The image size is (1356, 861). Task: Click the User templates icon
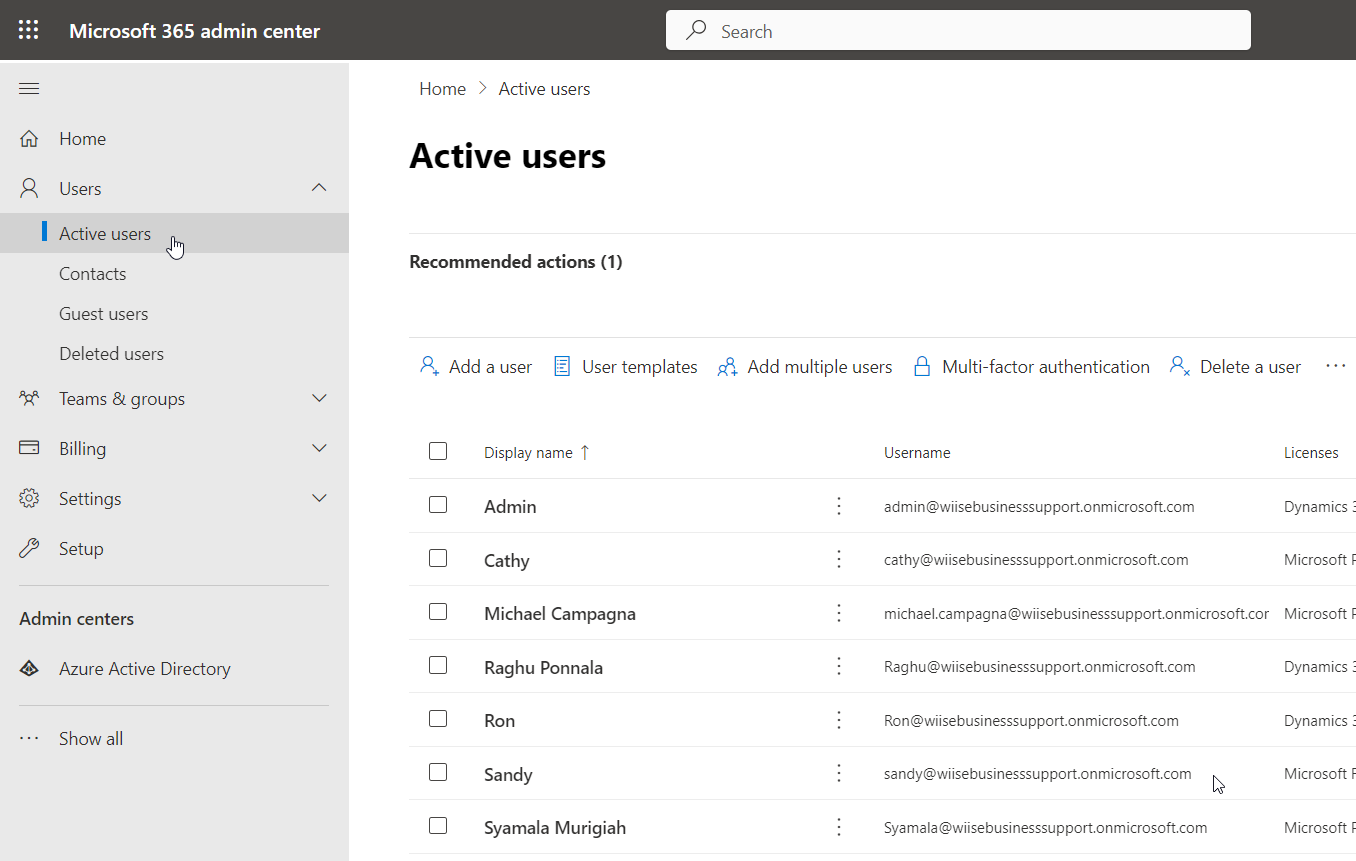(x=562, y=367)
